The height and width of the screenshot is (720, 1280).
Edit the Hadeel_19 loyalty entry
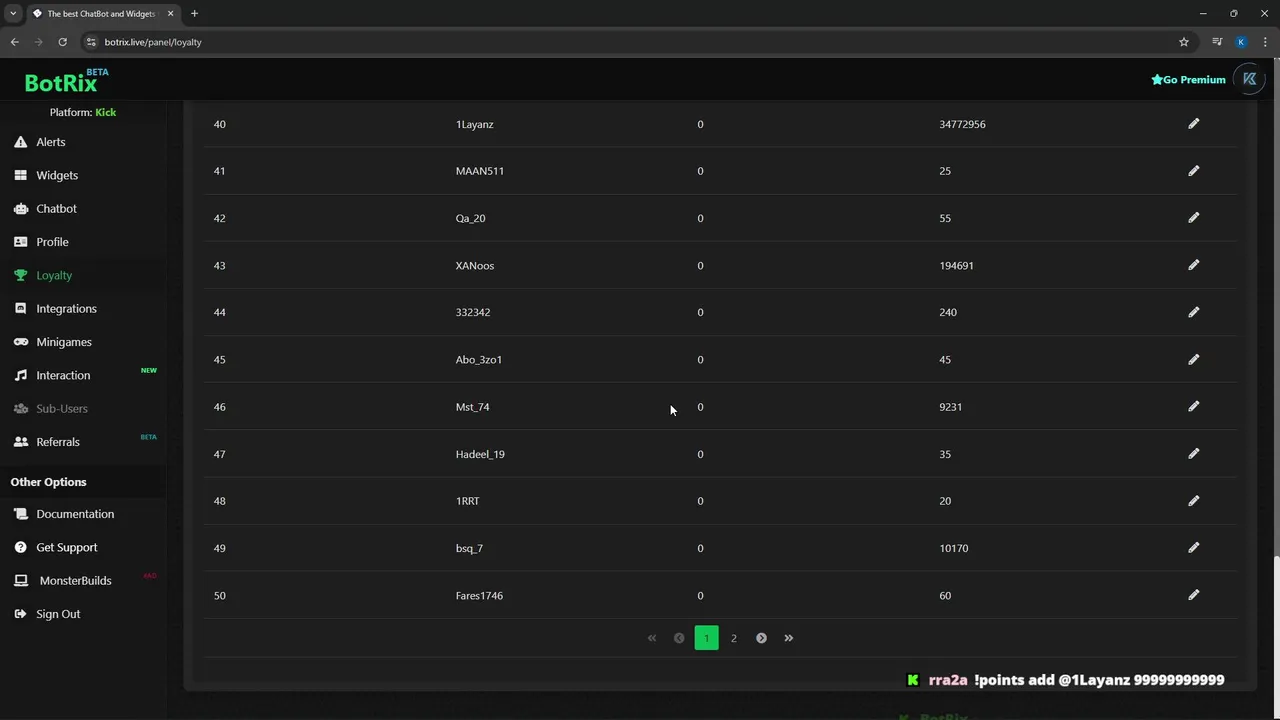click(x=1193, y=454)
